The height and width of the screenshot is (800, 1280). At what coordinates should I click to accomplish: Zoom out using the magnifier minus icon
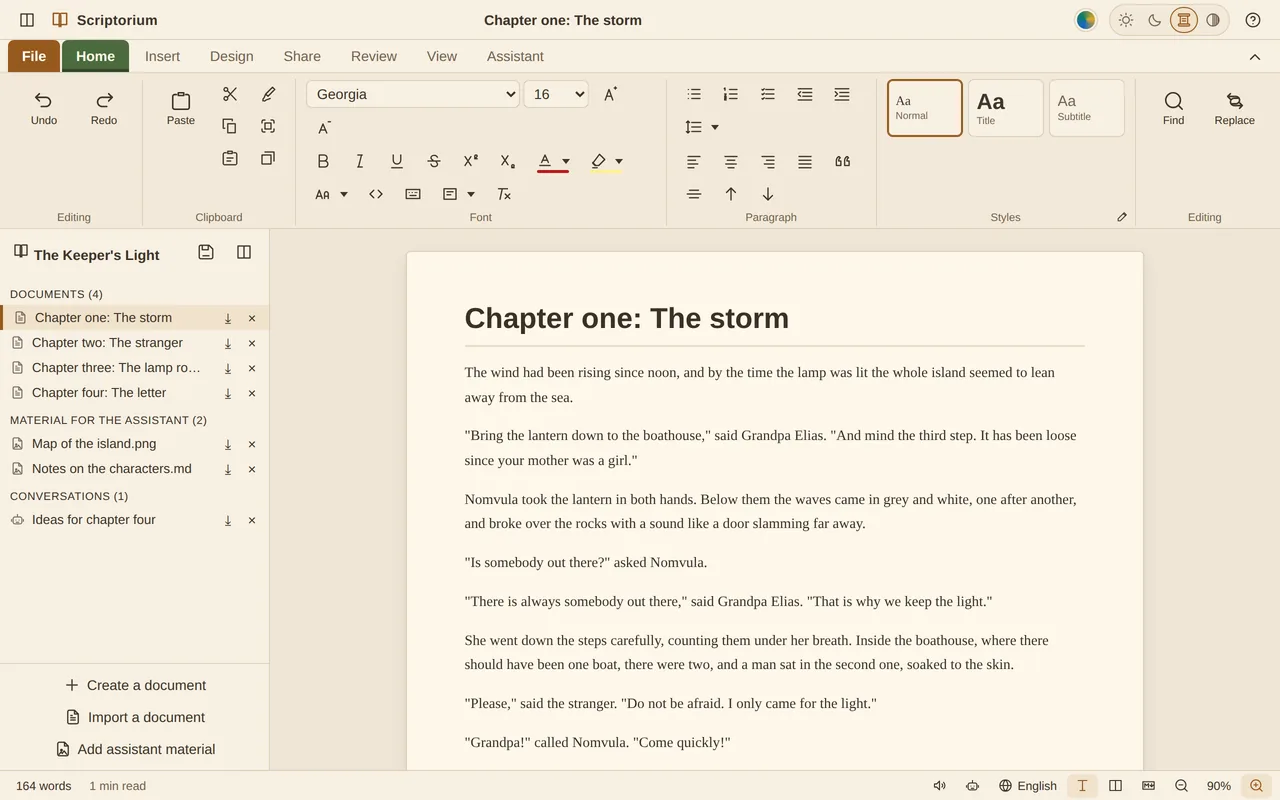(x=1181, y=786)
